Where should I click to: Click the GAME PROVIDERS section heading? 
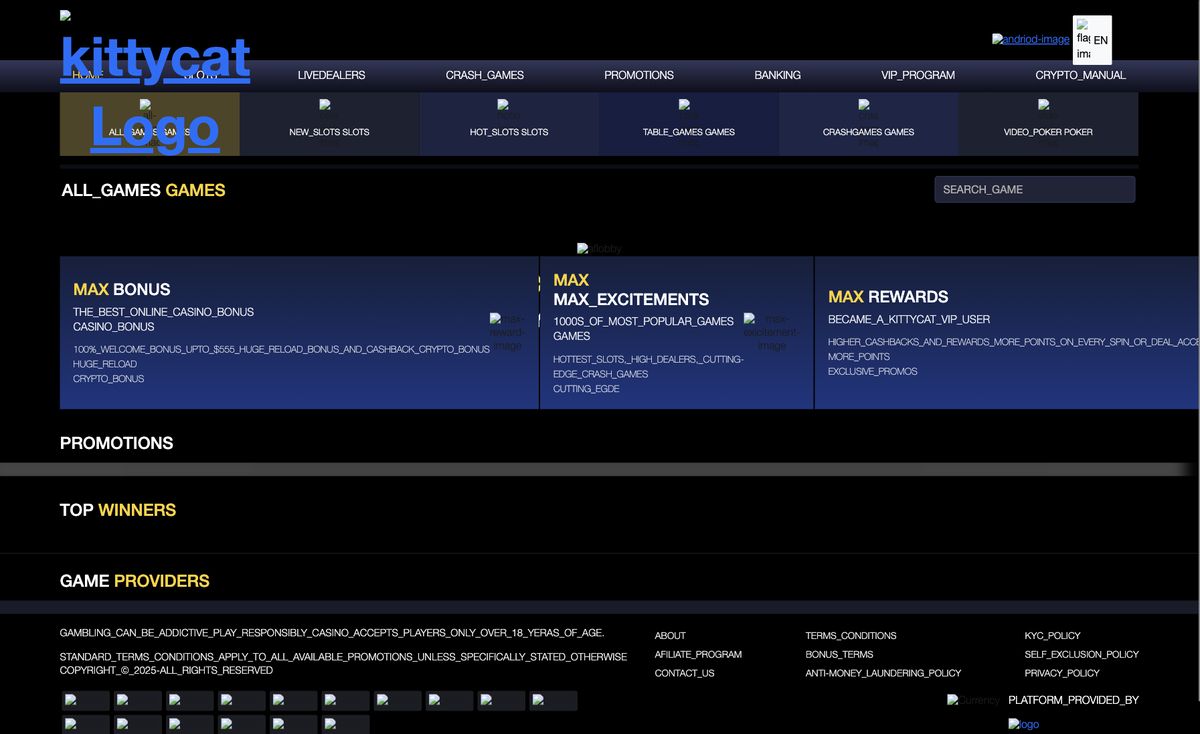[x=135, y=581]
